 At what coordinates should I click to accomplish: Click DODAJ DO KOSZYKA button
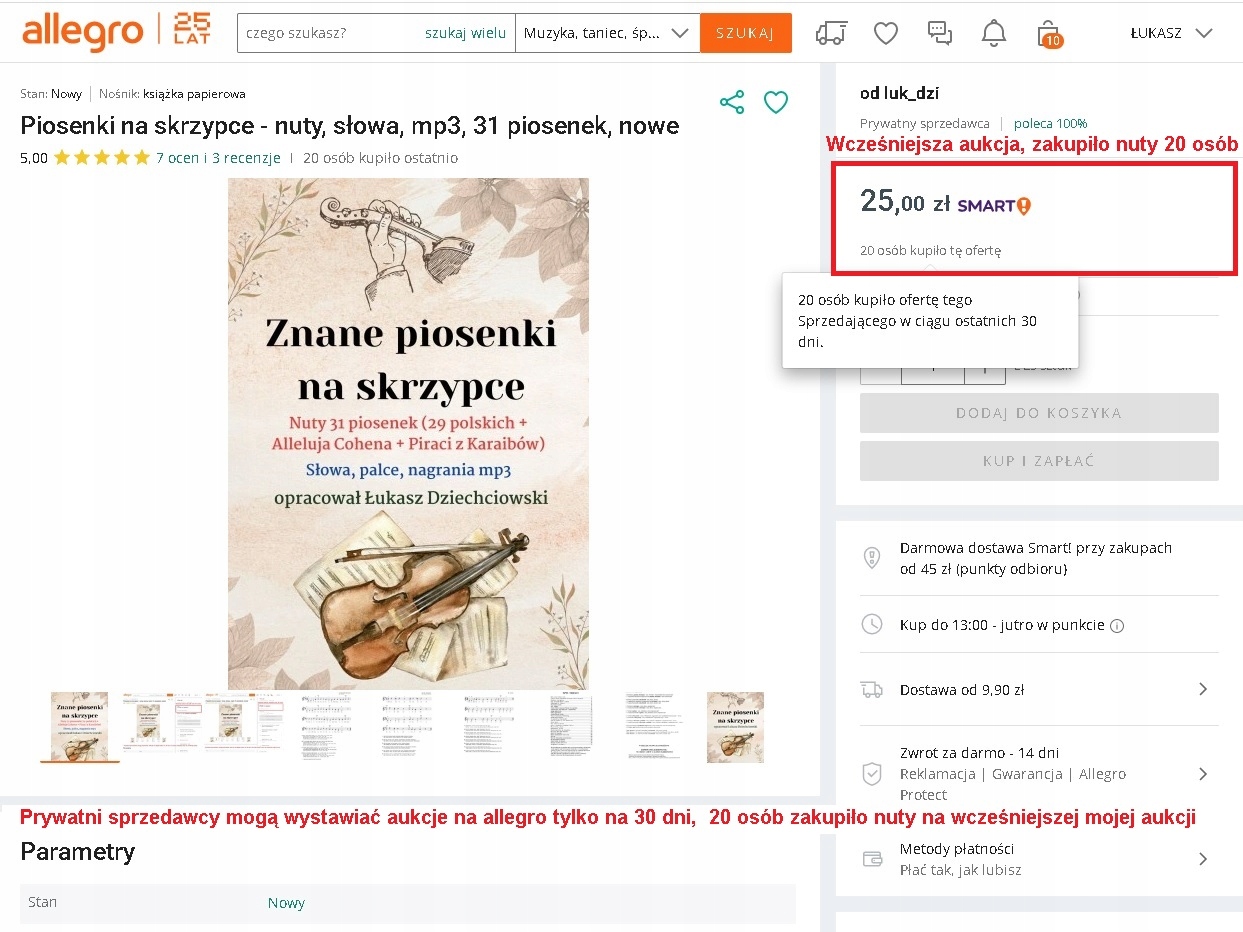[1039, 413]
